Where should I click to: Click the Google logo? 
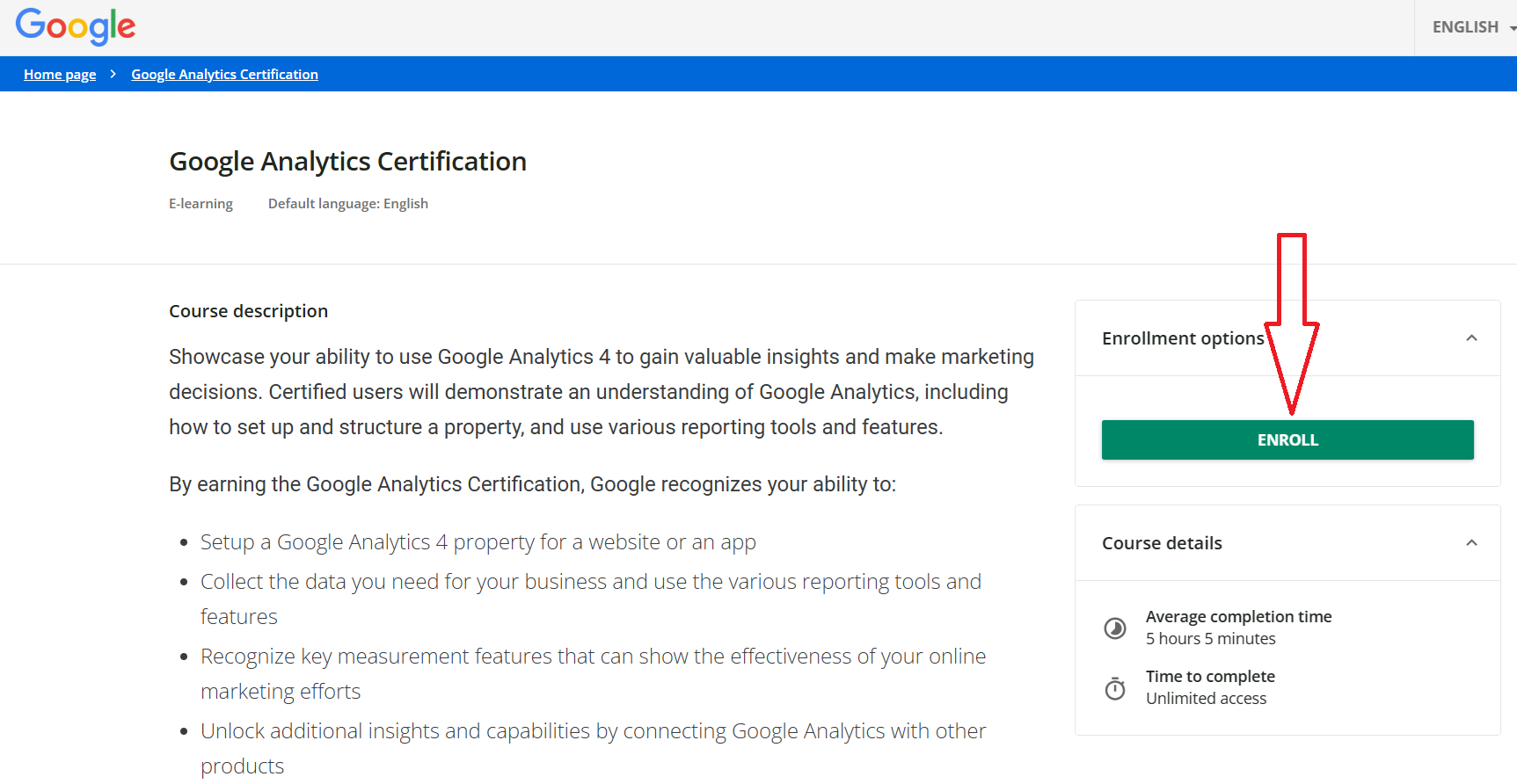pyautogui.click(x=76, y=26)
